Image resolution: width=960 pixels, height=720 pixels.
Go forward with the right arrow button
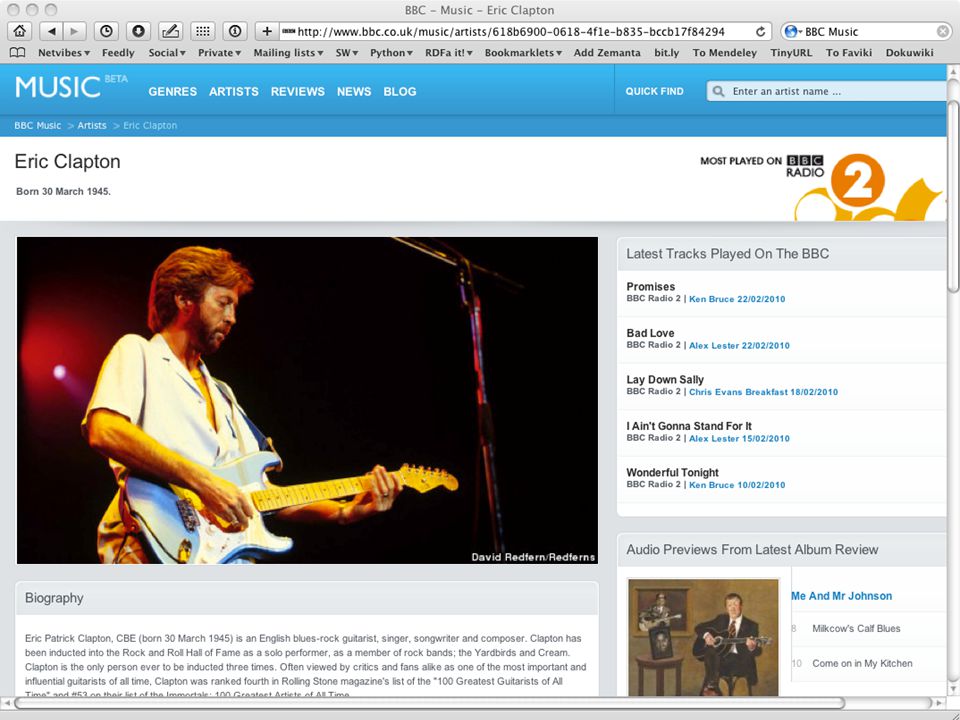pyautogui.click(x=75, y=31)
